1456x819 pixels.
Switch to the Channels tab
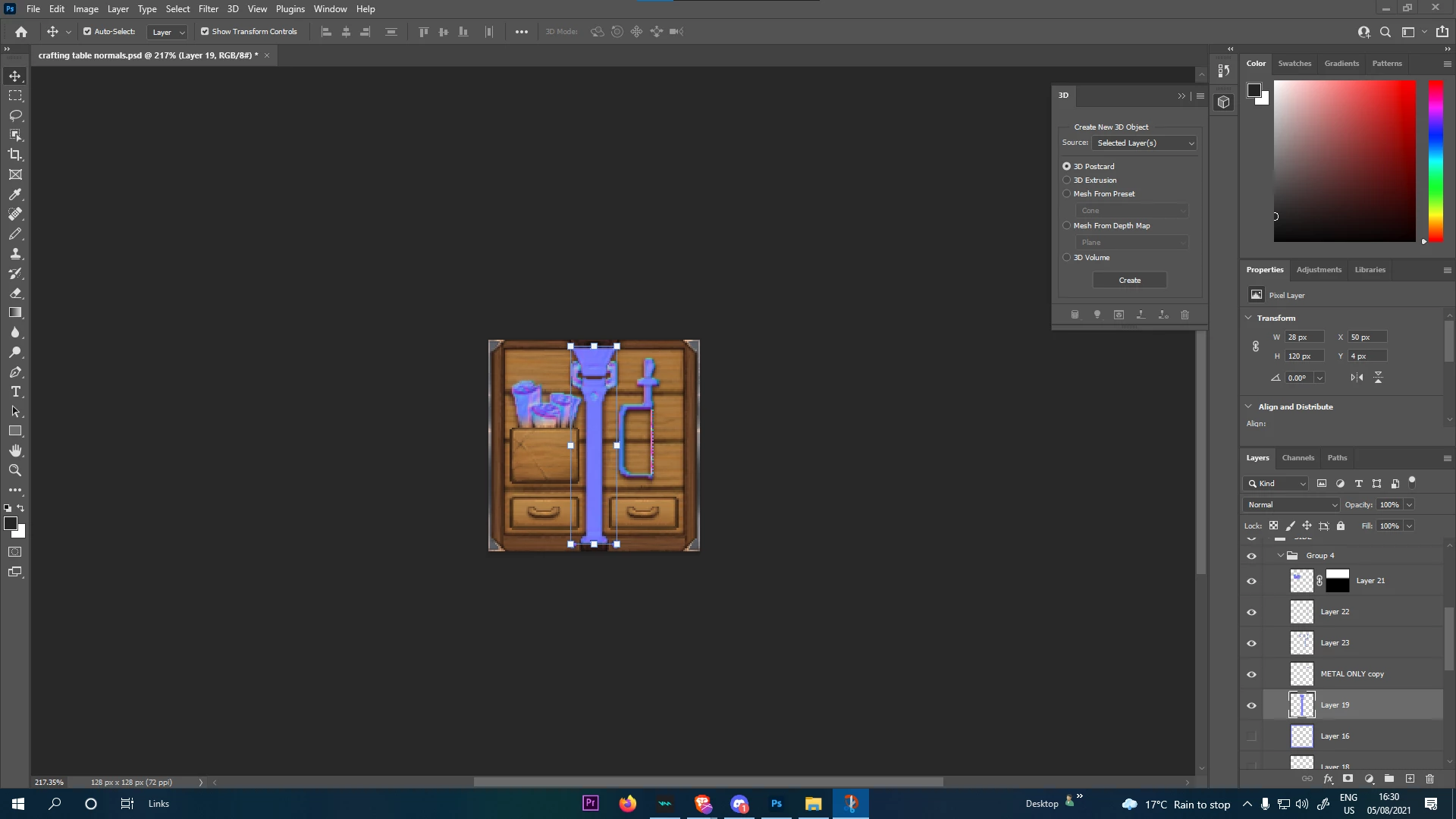(x=1298, y=458)
